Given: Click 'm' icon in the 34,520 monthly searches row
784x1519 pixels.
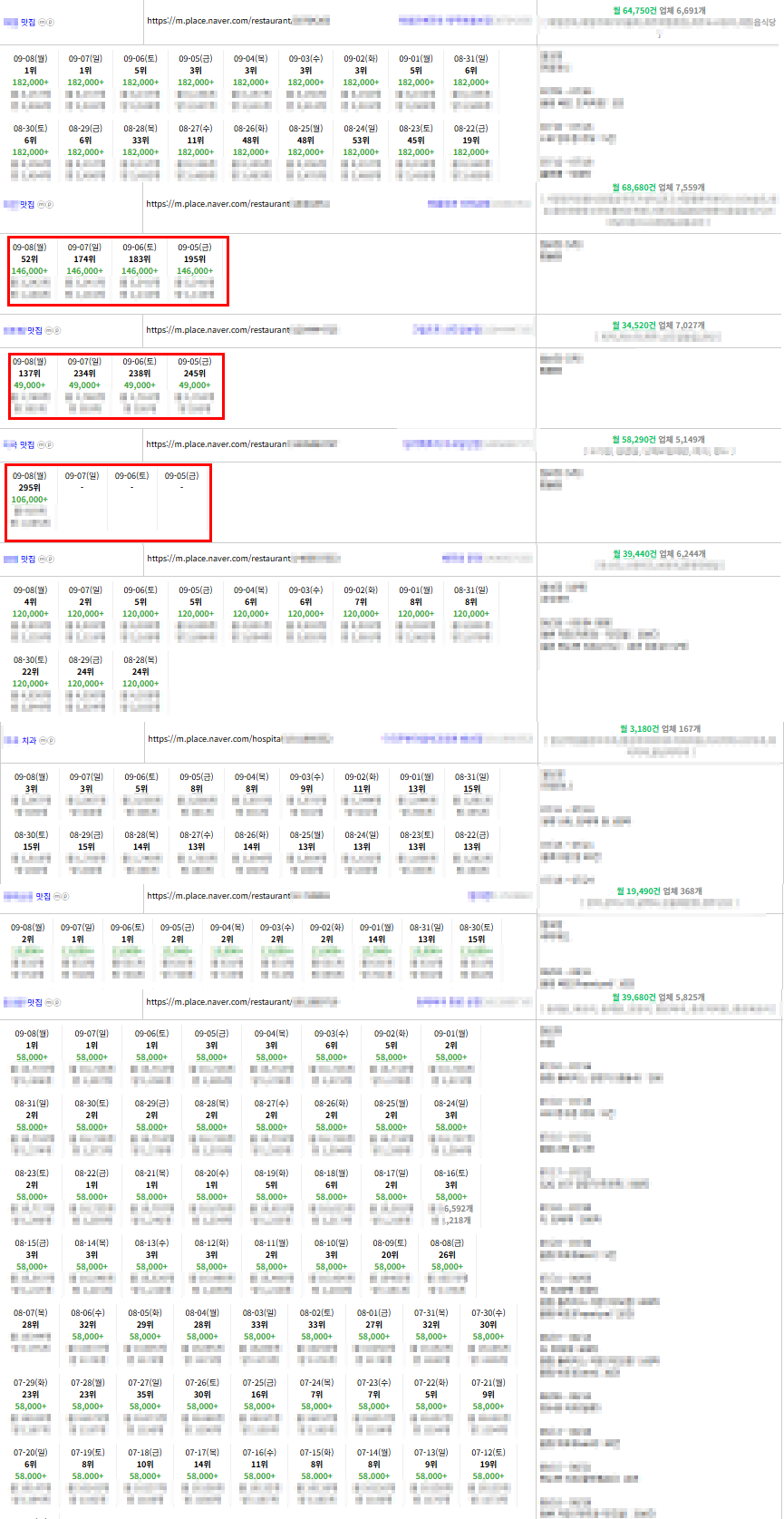Looking at the screenshot, I should coord(49,331).
